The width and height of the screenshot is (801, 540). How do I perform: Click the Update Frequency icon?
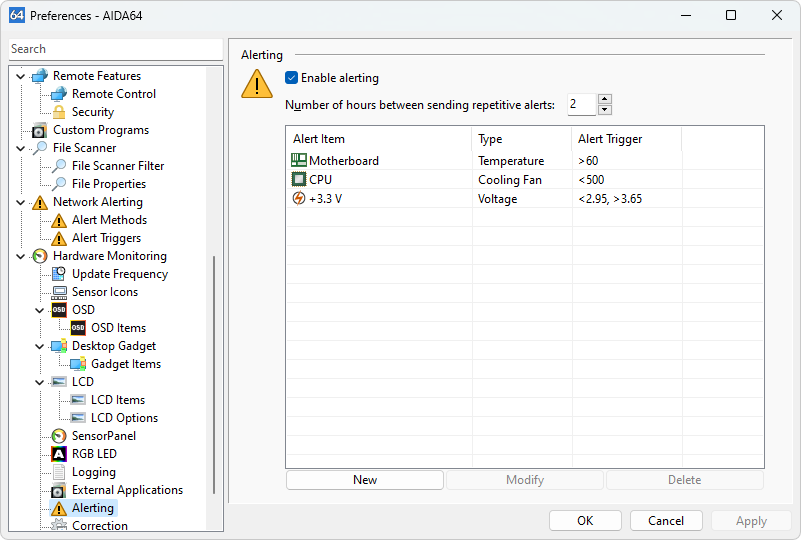coord(59,274)
